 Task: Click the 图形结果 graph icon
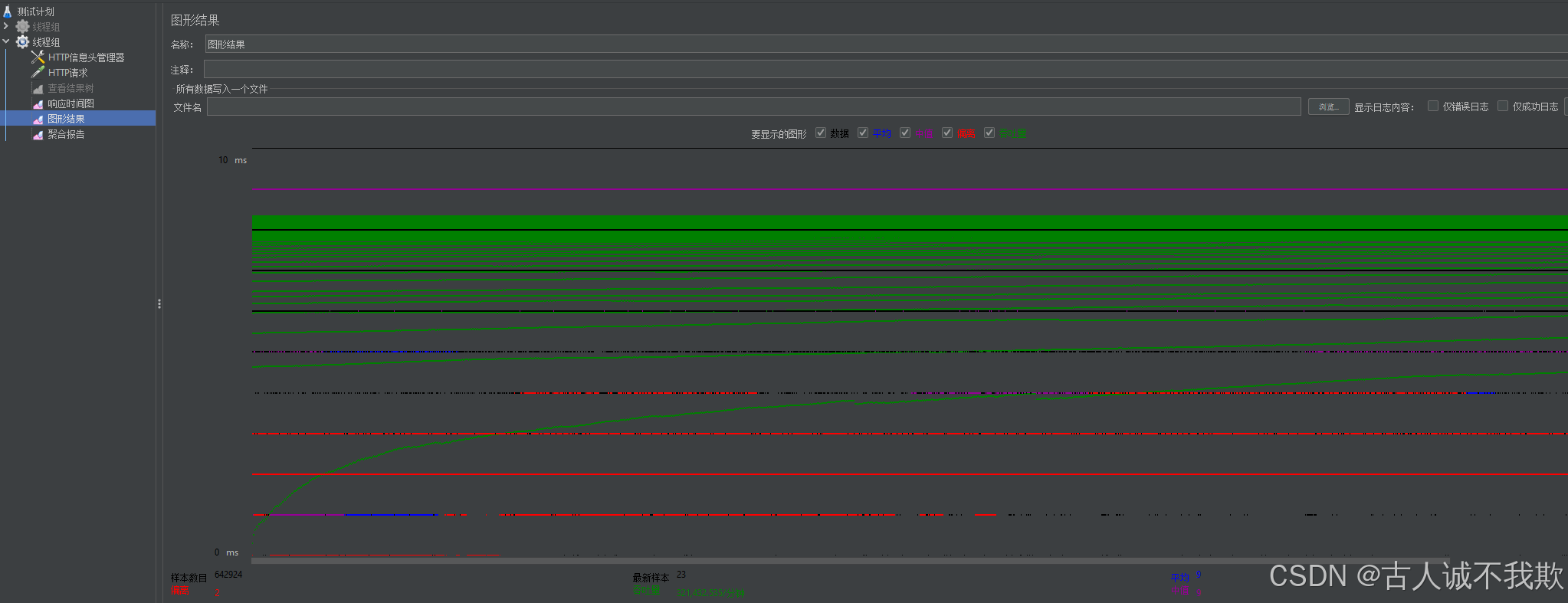click(x=38, y=119)
